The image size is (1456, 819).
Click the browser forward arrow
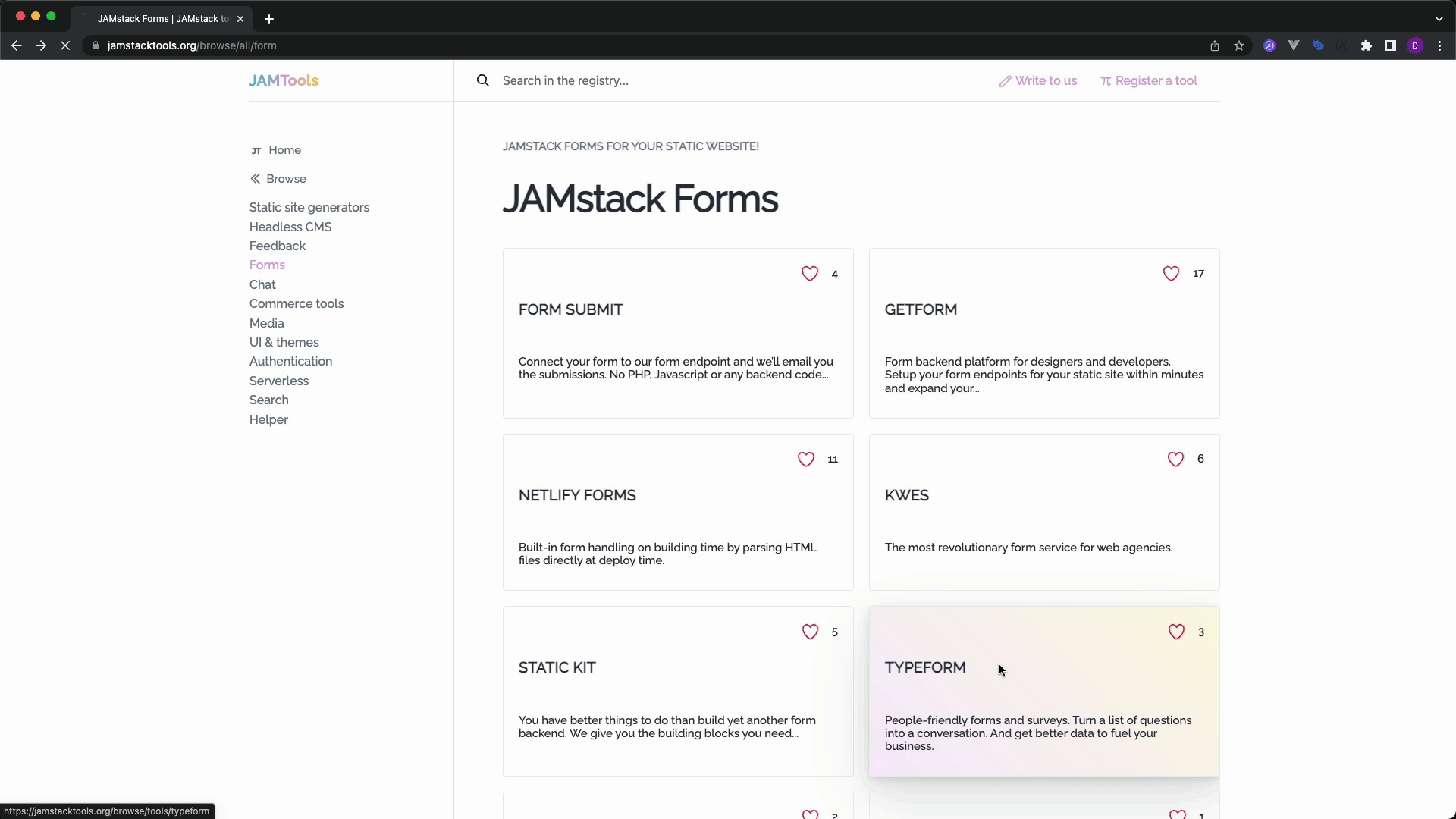click(41, 45)
